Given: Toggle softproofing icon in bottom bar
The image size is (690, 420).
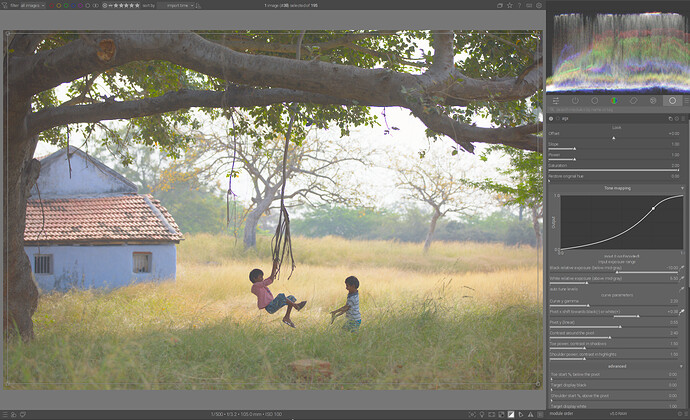Looking at the screenshot, I should (521, 414).
